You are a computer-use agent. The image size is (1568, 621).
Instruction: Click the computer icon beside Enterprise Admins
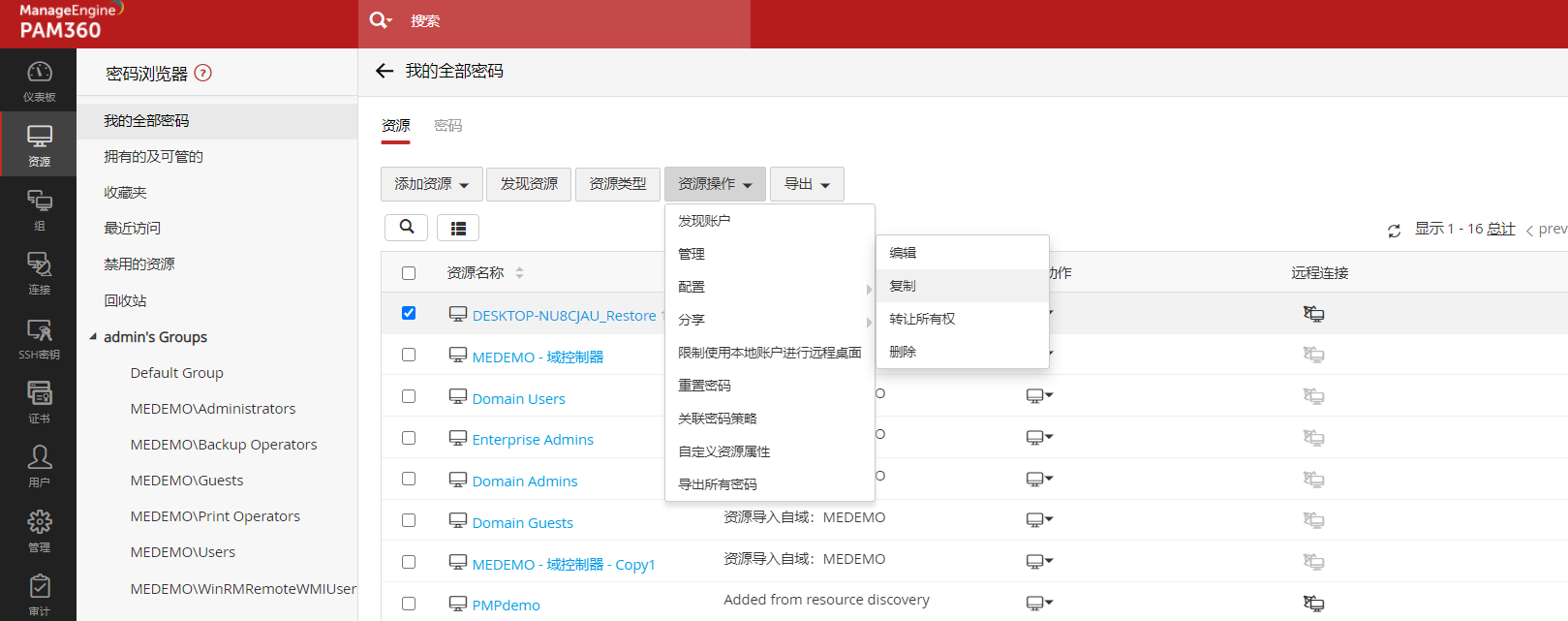pyautogui.click(x=458, y=438)
